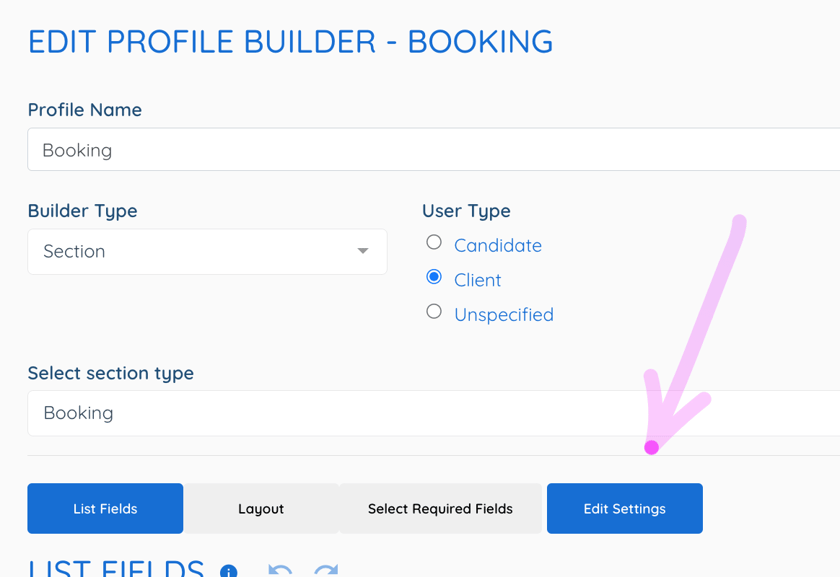Redo the last builder change
The height and width of the screenshot is (577, 840).
point(323,570)
